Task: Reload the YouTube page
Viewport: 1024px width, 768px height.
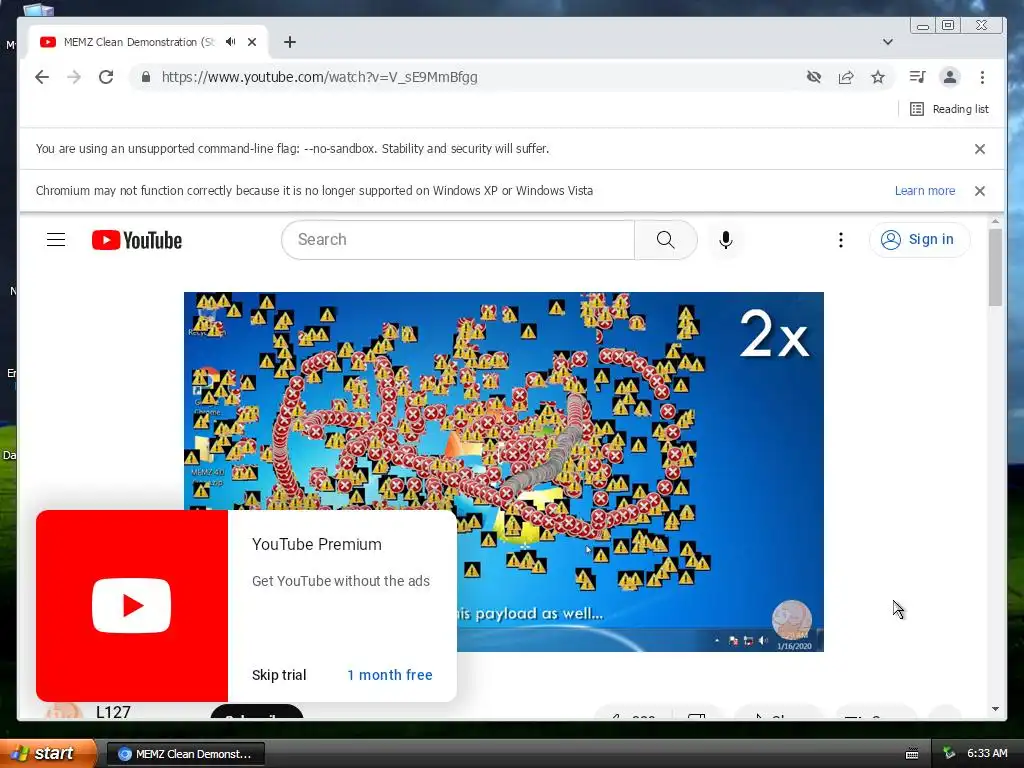Action: point(106,77)
